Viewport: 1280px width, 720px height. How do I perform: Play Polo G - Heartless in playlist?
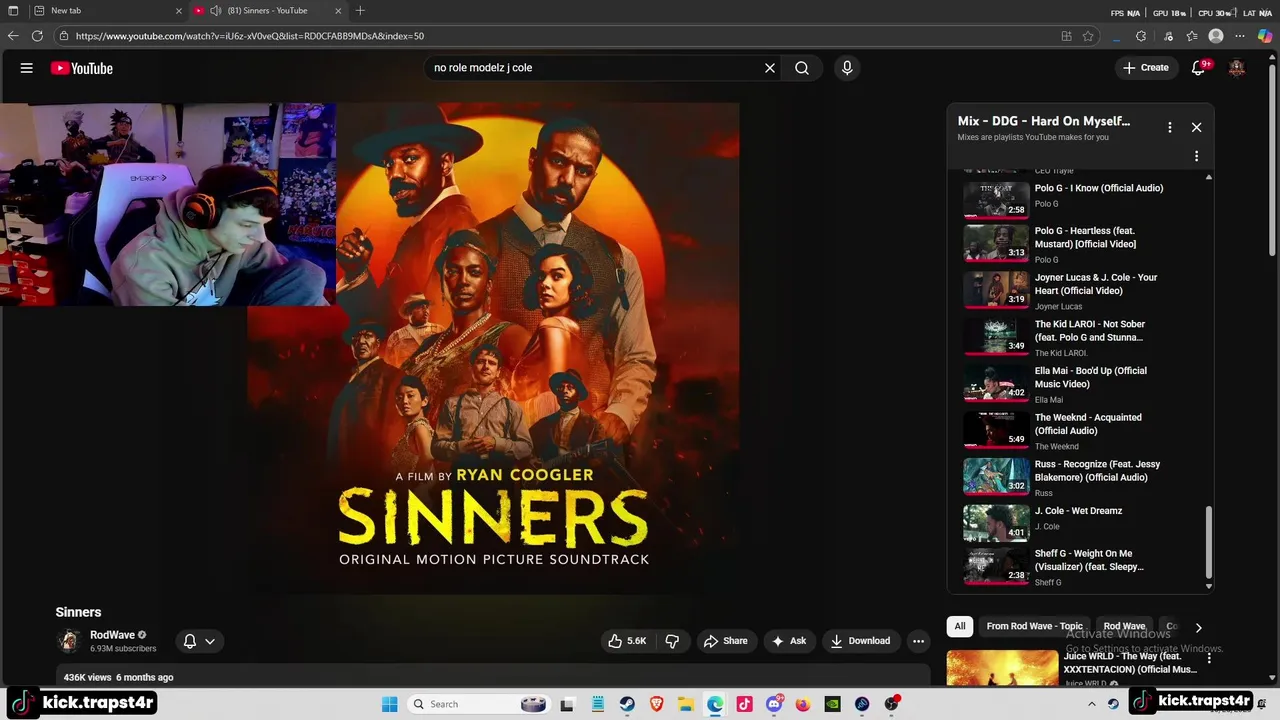[1065, 244]
